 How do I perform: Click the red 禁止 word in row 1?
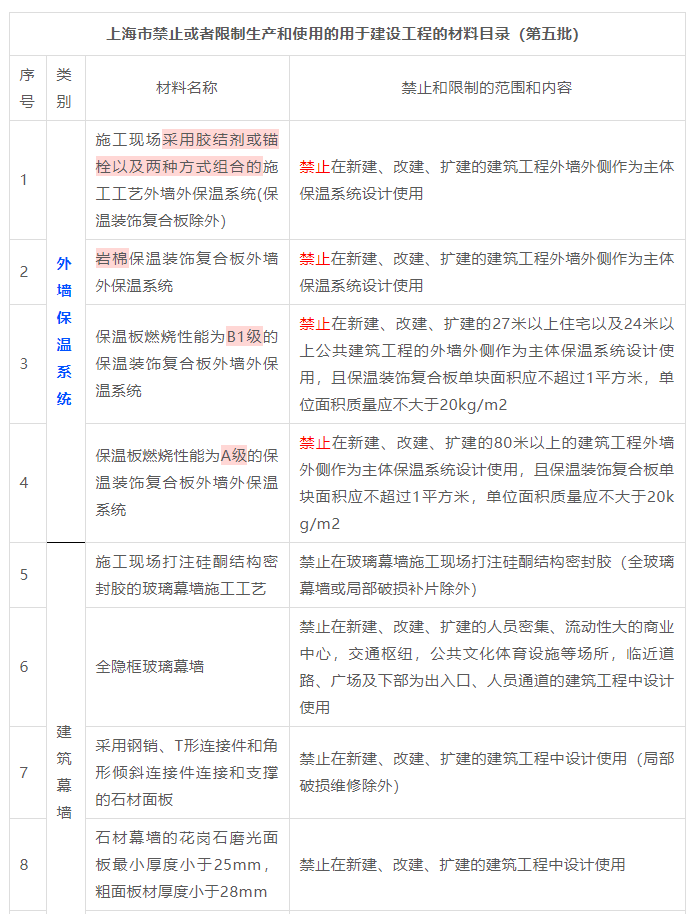coord(314,167)
